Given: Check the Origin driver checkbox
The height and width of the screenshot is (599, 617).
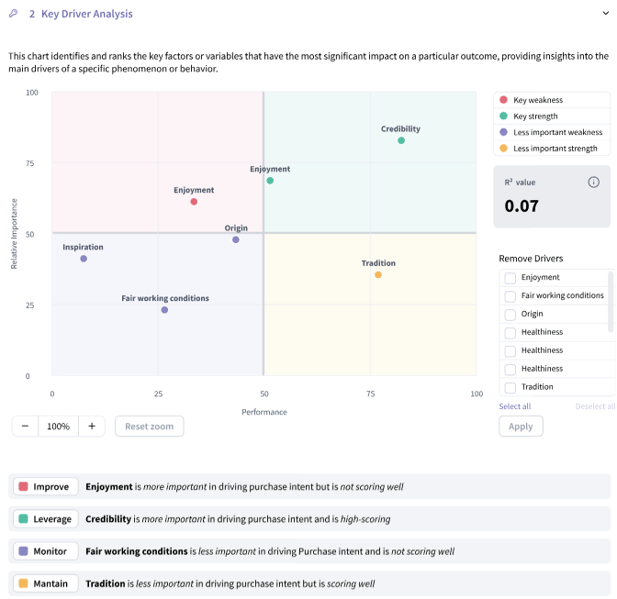Looking at the screenshot, I should tap(510, 314).
